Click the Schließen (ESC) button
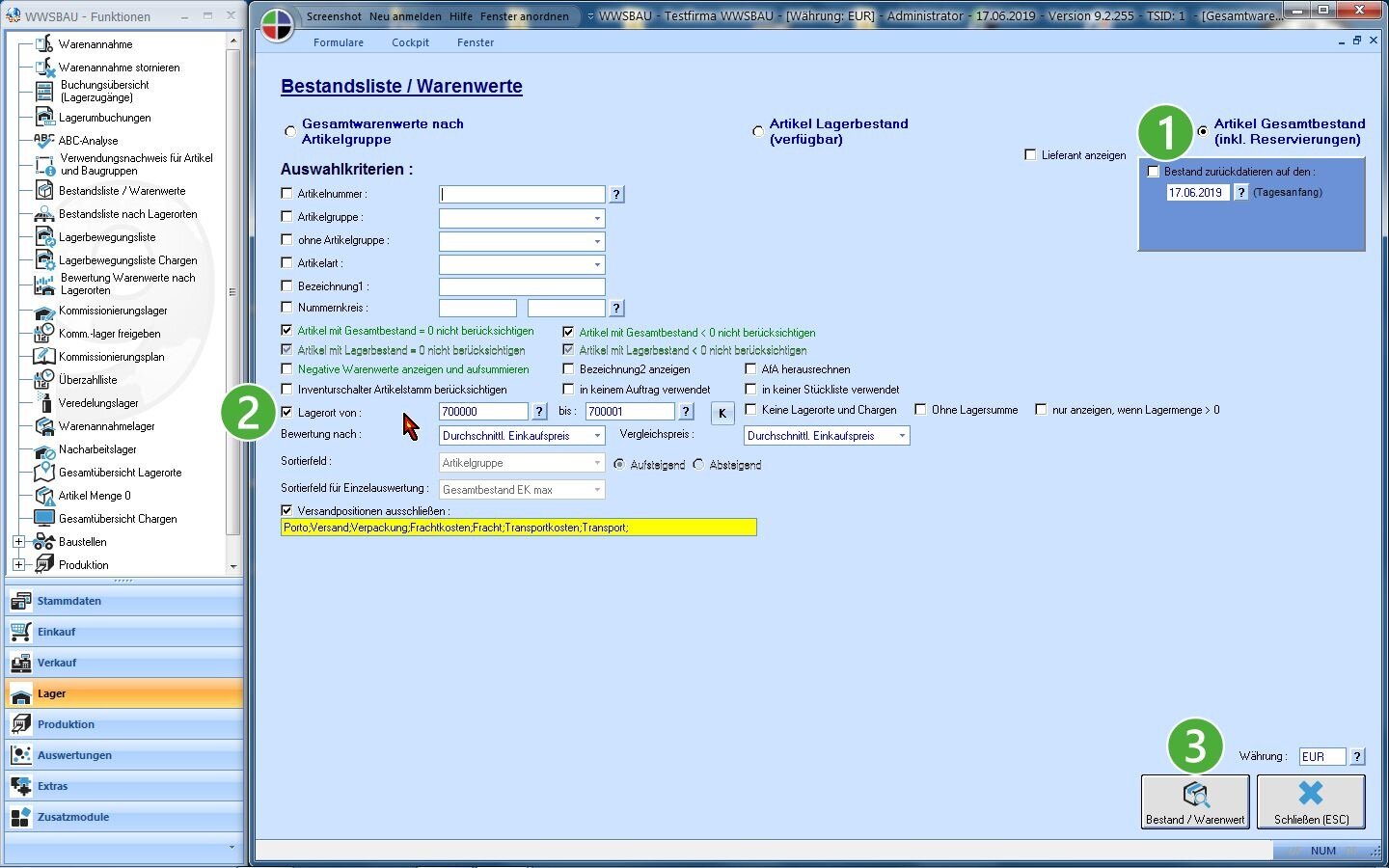This screenshot has width=1389, height=868. [1311, 801]
